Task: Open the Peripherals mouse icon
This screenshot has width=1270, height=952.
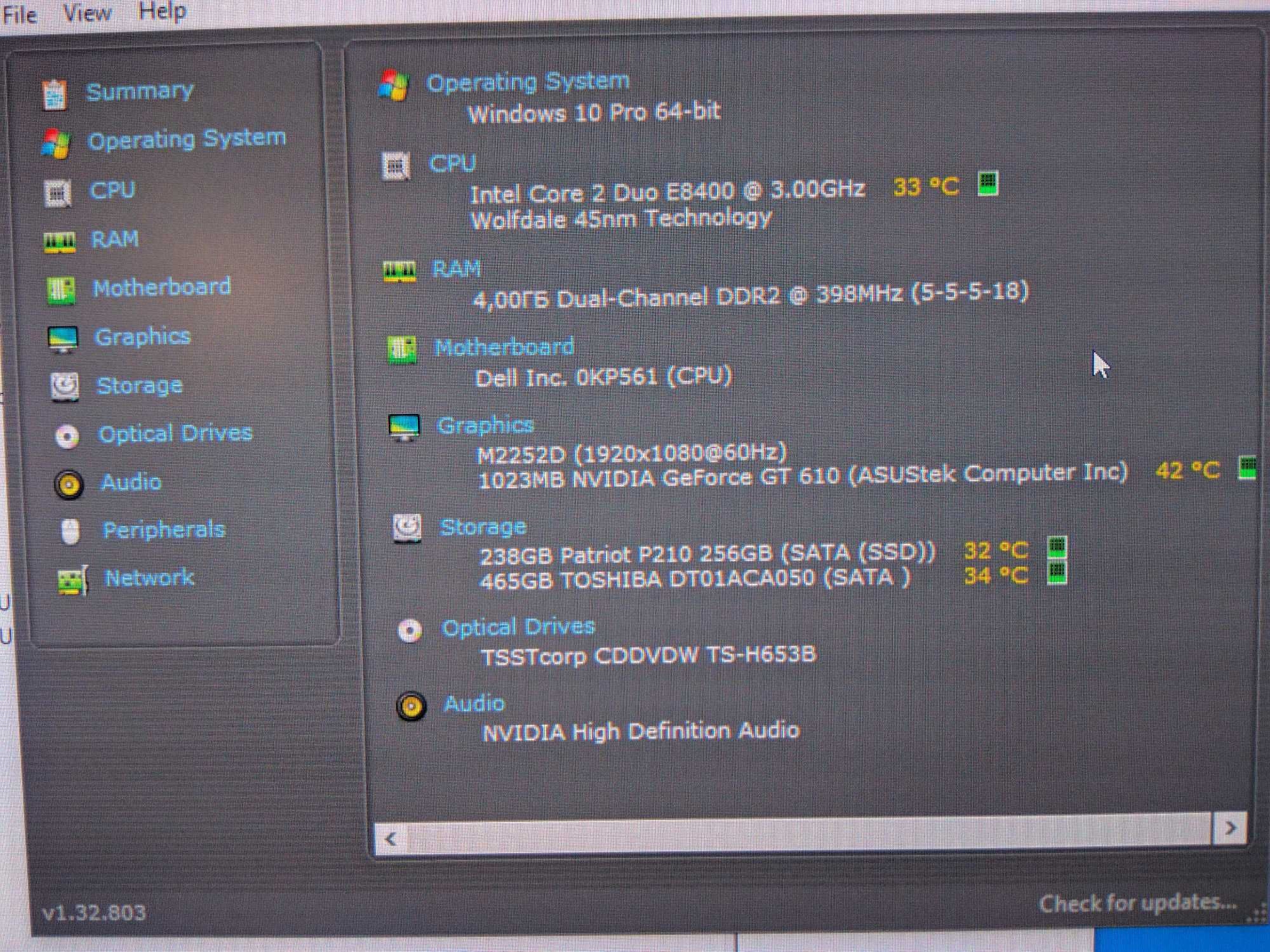Action: coord(70,531)
